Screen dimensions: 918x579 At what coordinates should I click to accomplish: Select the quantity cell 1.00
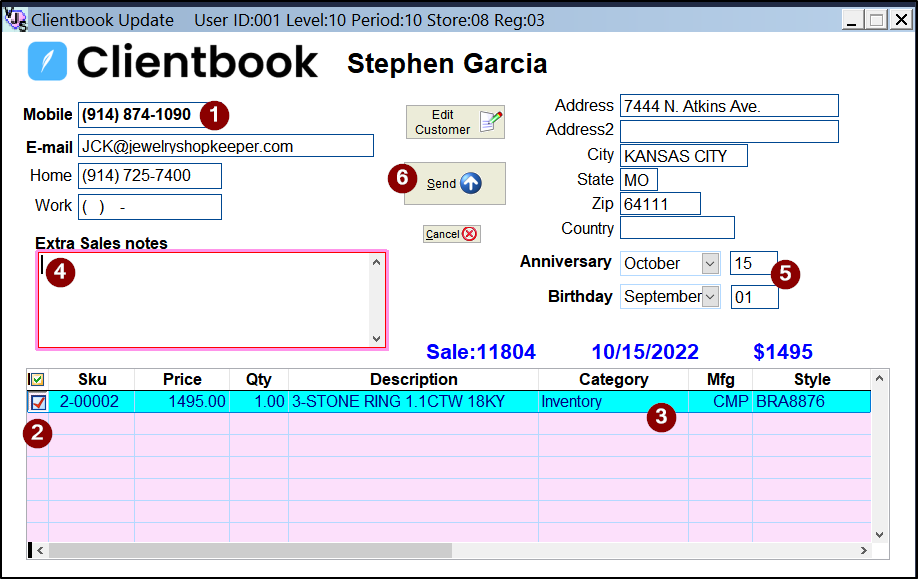coord(259,402)
